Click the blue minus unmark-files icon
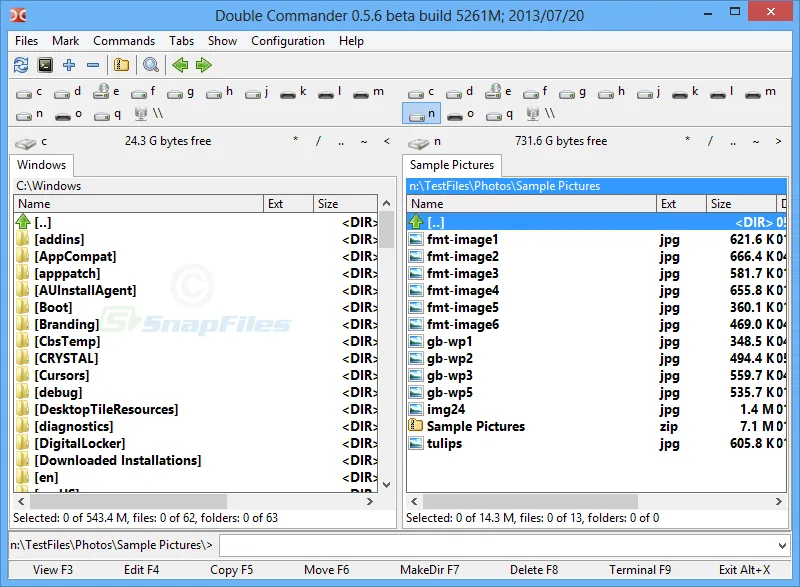This screenshot has height=587, width=800. tap(93, 65)
